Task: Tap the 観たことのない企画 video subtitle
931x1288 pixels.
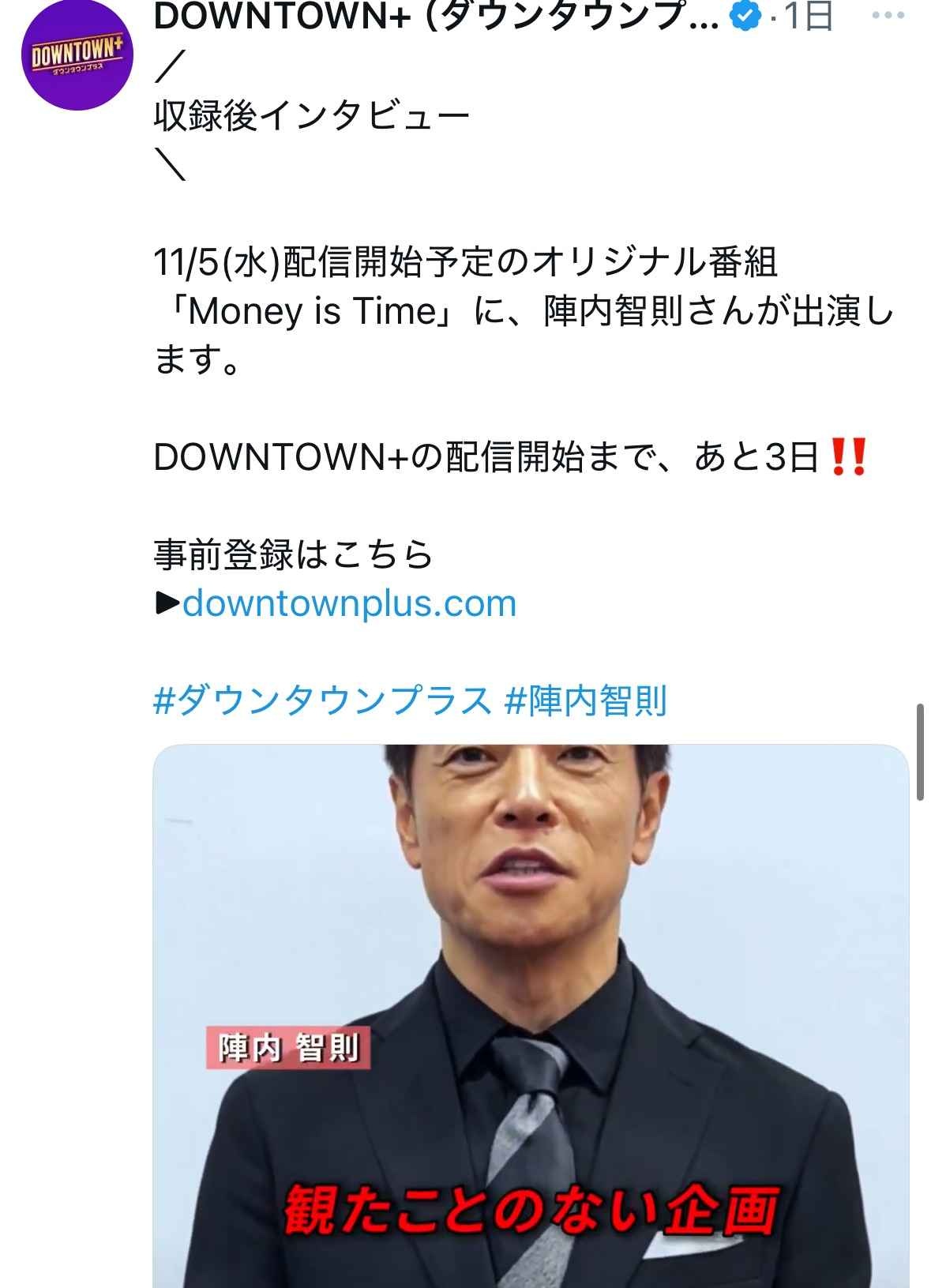Action: click(531, 1210)
